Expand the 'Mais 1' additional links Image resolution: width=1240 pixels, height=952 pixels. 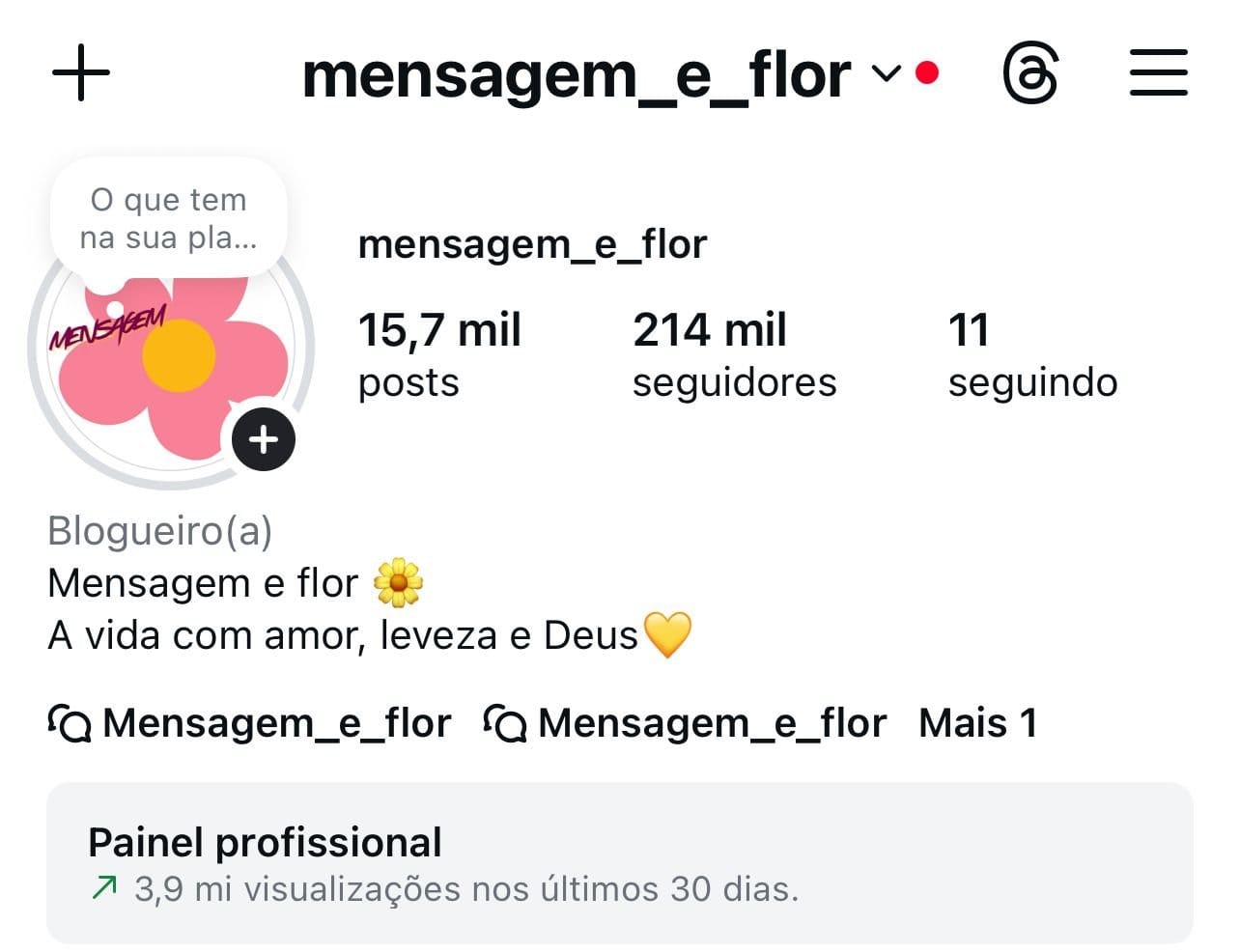(x=977, y=722)
